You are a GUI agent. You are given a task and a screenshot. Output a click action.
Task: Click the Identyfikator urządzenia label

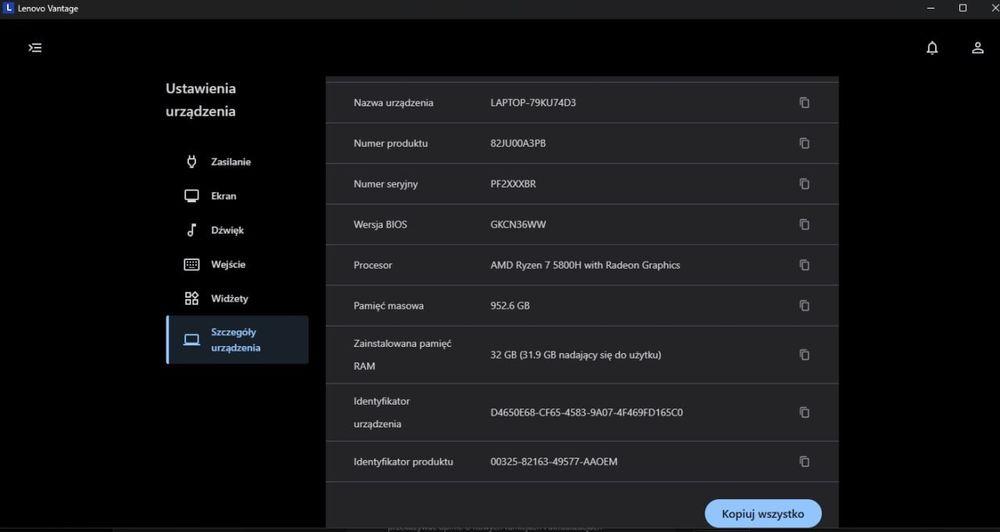pos(381,413)
